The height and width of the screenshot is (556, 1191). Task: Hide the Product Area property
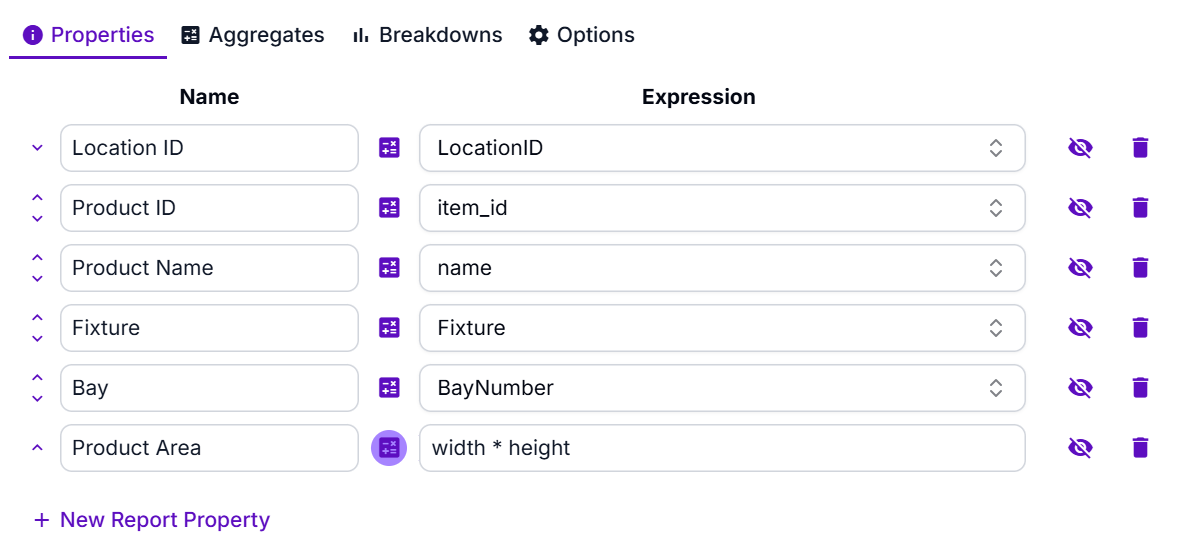click(1079, 448)
